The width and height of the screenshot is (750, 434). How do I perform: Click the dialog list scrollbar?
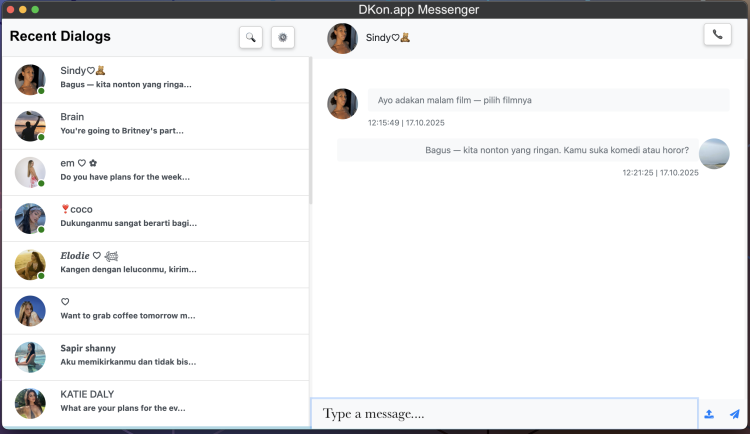pos(311,130)
